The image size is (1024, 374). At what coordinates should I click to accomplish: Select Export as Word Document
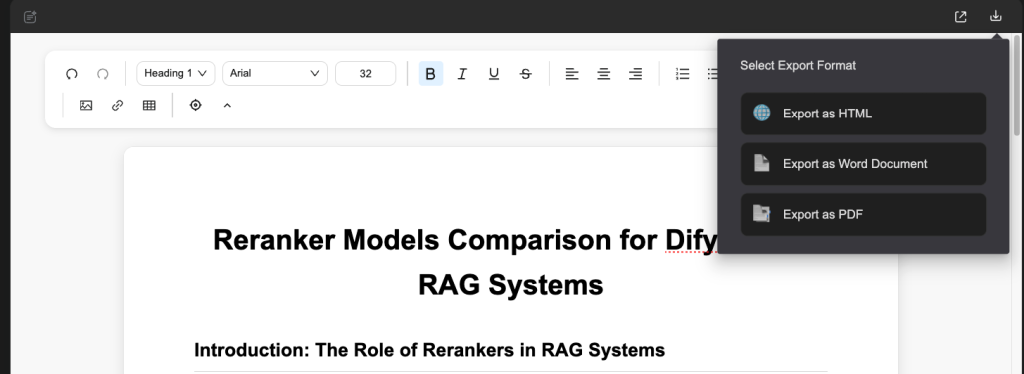[x=863, y=164]
